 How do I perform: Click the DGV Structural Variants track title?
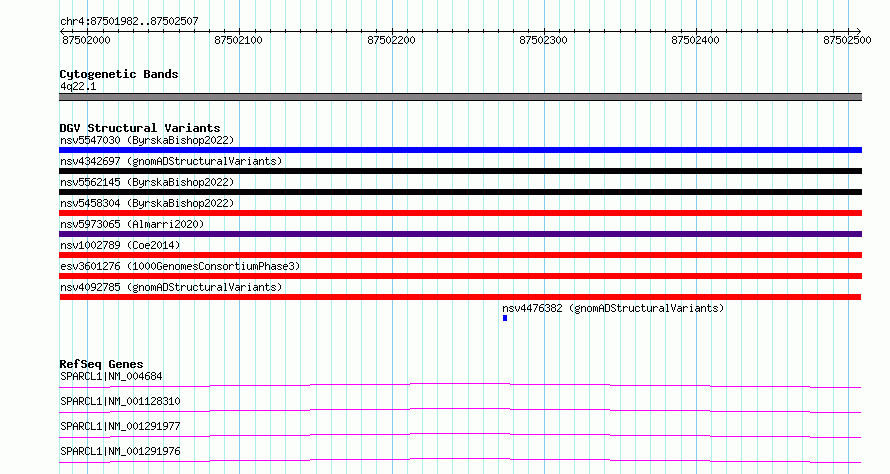tap(140, 128)
